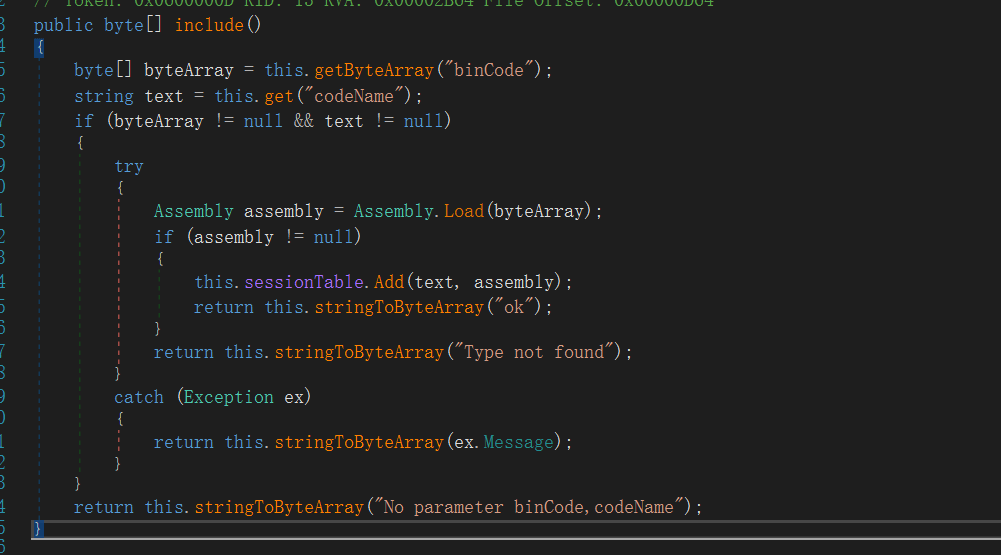Click the include method name in declaration
This screenshot has height=555, width=1001.
210,24
